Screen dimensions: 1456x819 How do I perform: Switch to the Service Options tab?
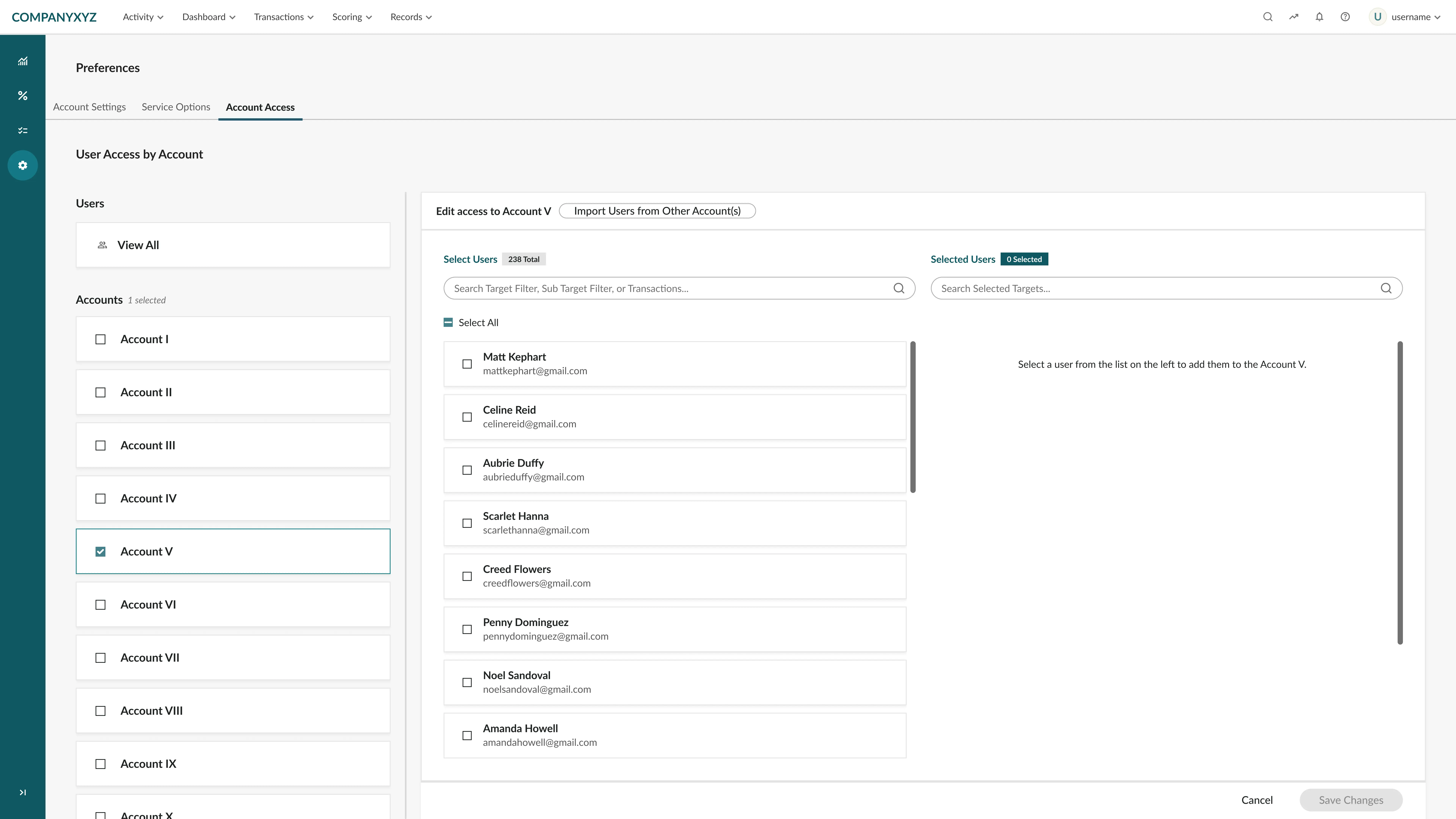click(x=176, y=107)
